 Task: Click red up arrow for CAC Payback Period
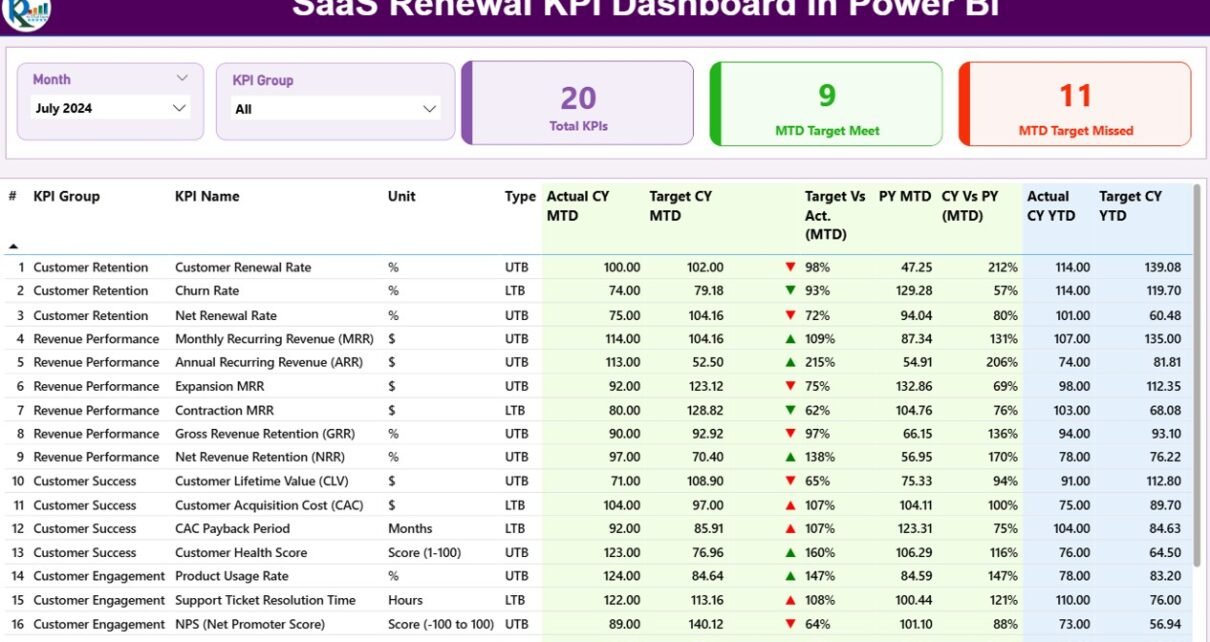point(790,529)
